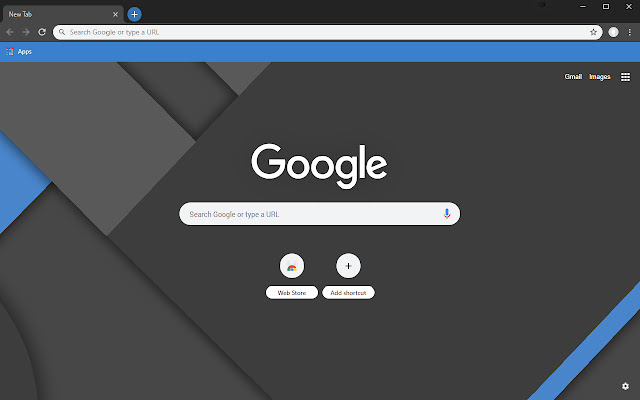
Task: Reload the current page
Action: point(42,32)
